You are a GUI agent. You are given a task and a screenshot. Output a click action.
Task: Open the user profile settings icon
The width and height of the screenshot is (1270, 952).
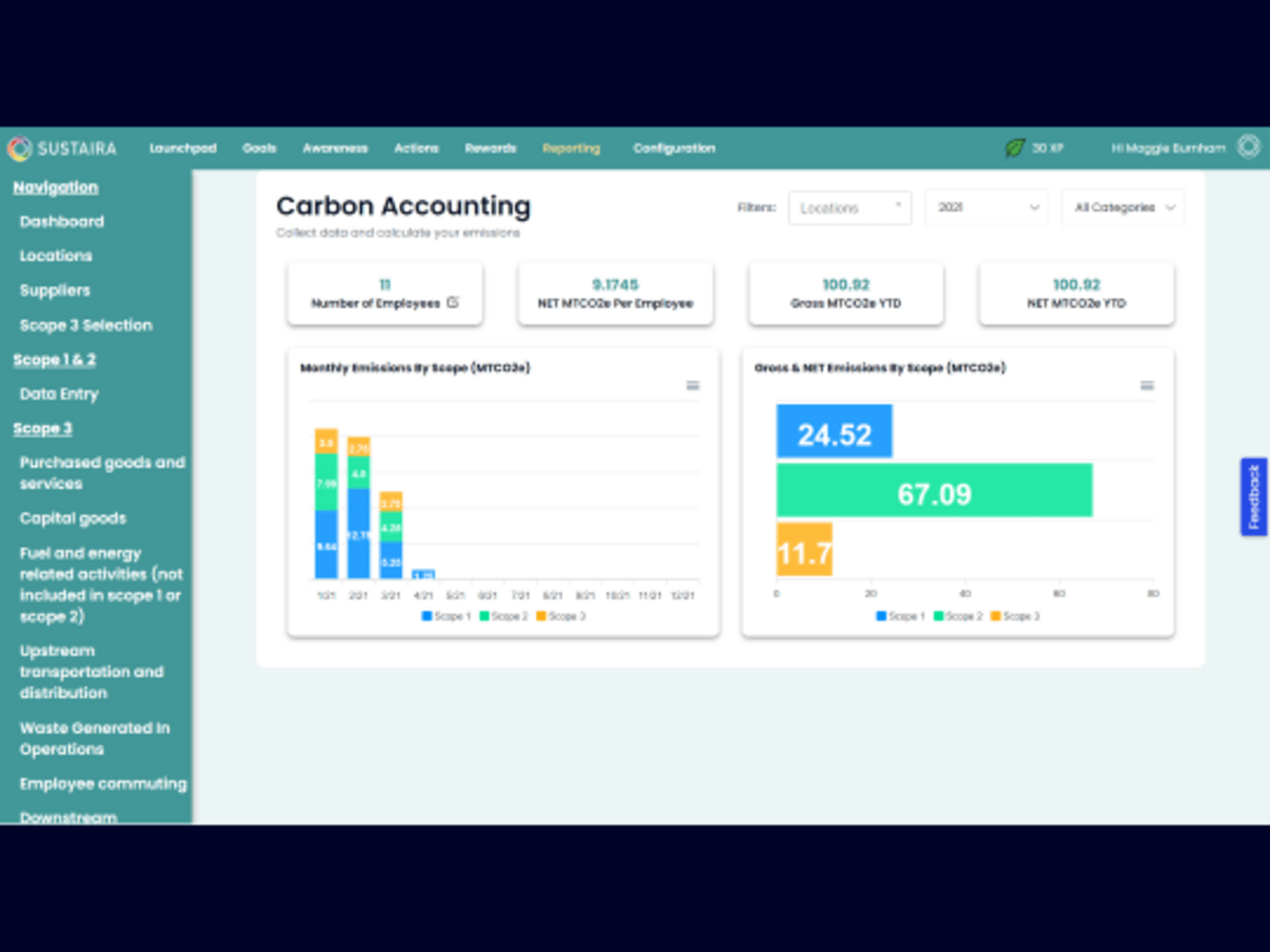[x=1248, y=147]
